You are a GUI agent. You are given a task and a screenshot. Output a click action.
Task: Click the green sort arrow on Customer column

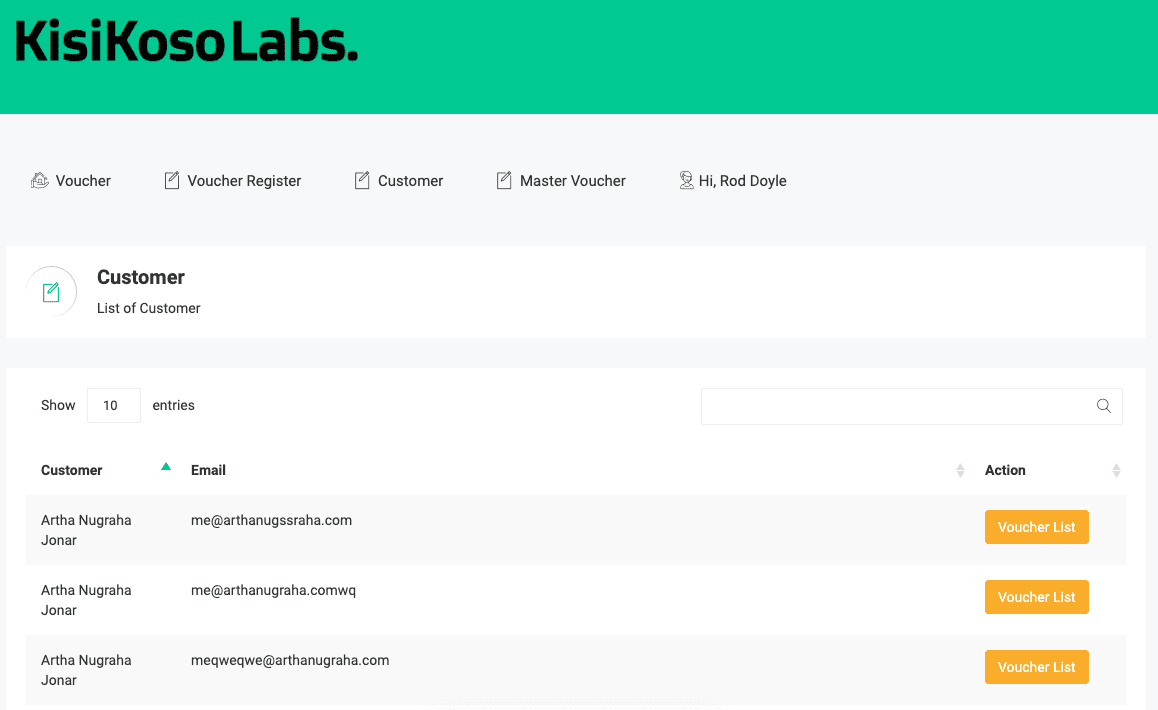point(166,466)
